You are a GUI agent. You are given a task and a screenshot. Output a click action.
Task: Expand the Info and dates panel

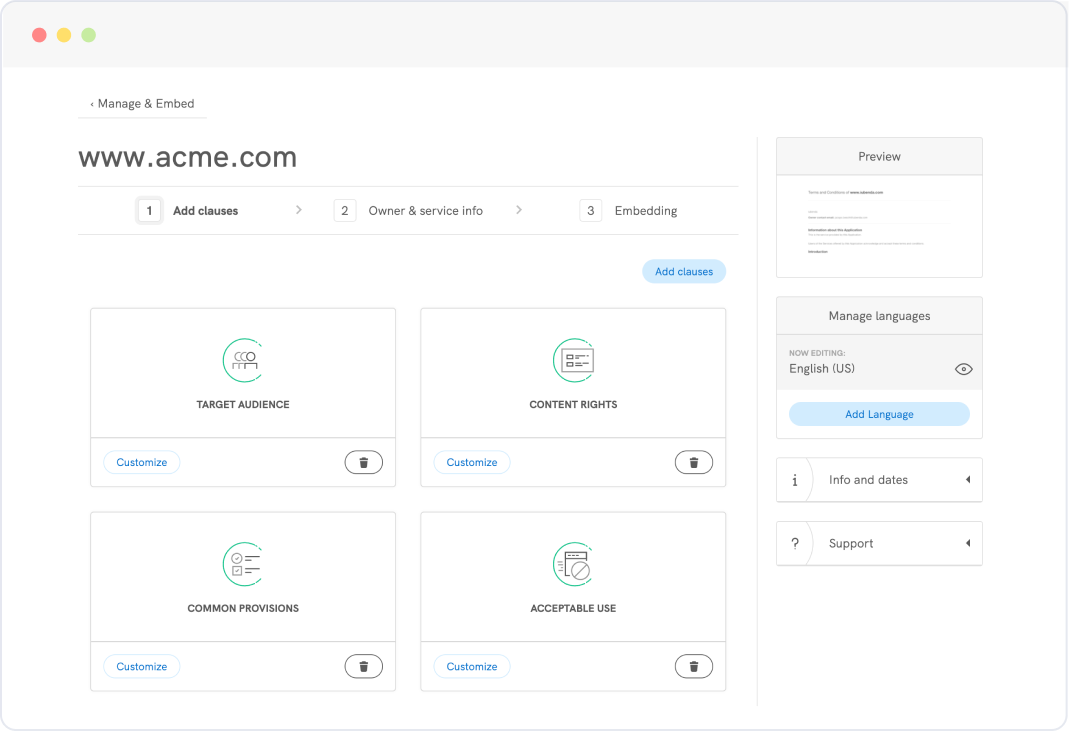click(x=967, y=480)
